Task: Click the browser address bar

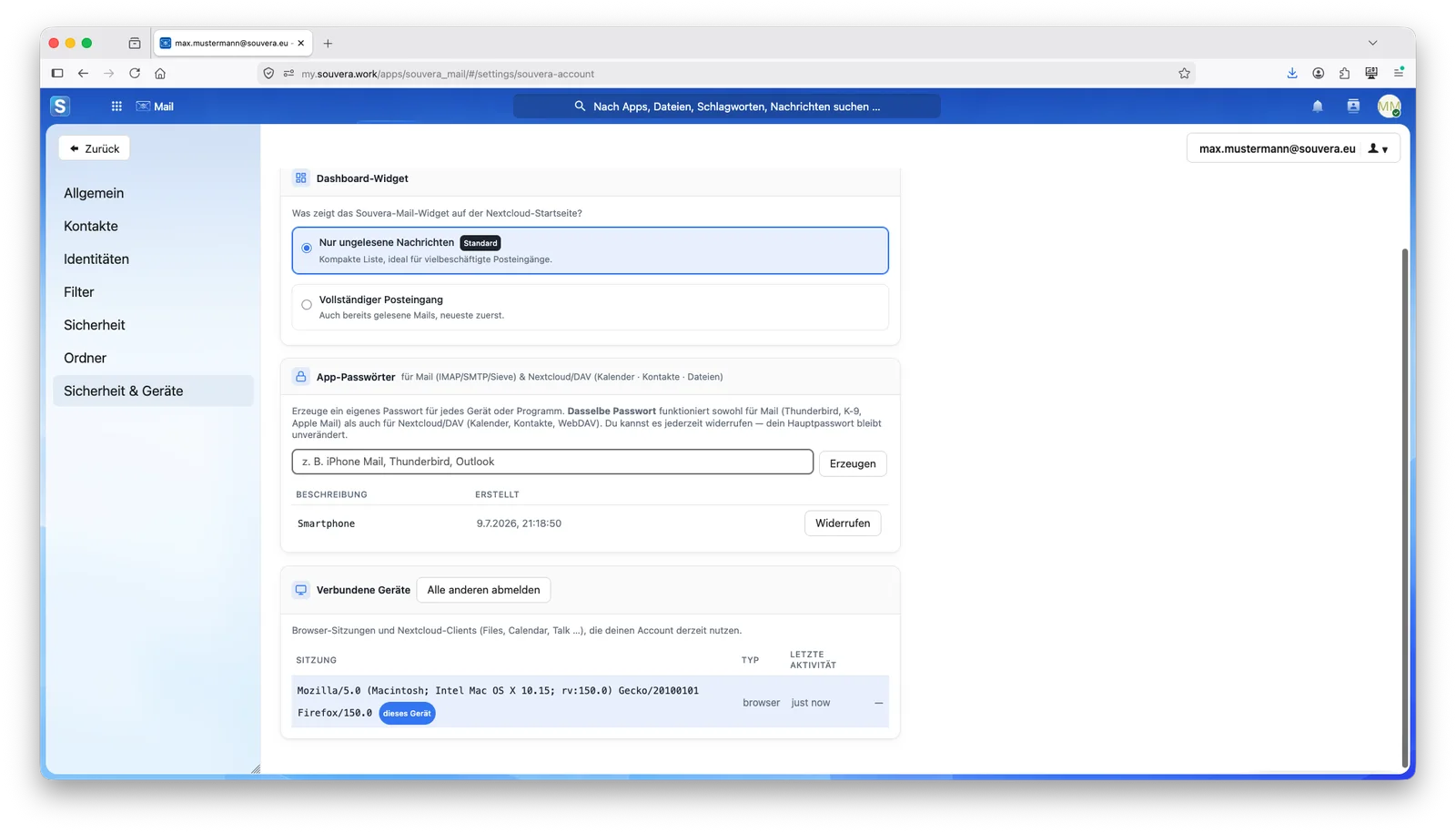Action: 728,74
